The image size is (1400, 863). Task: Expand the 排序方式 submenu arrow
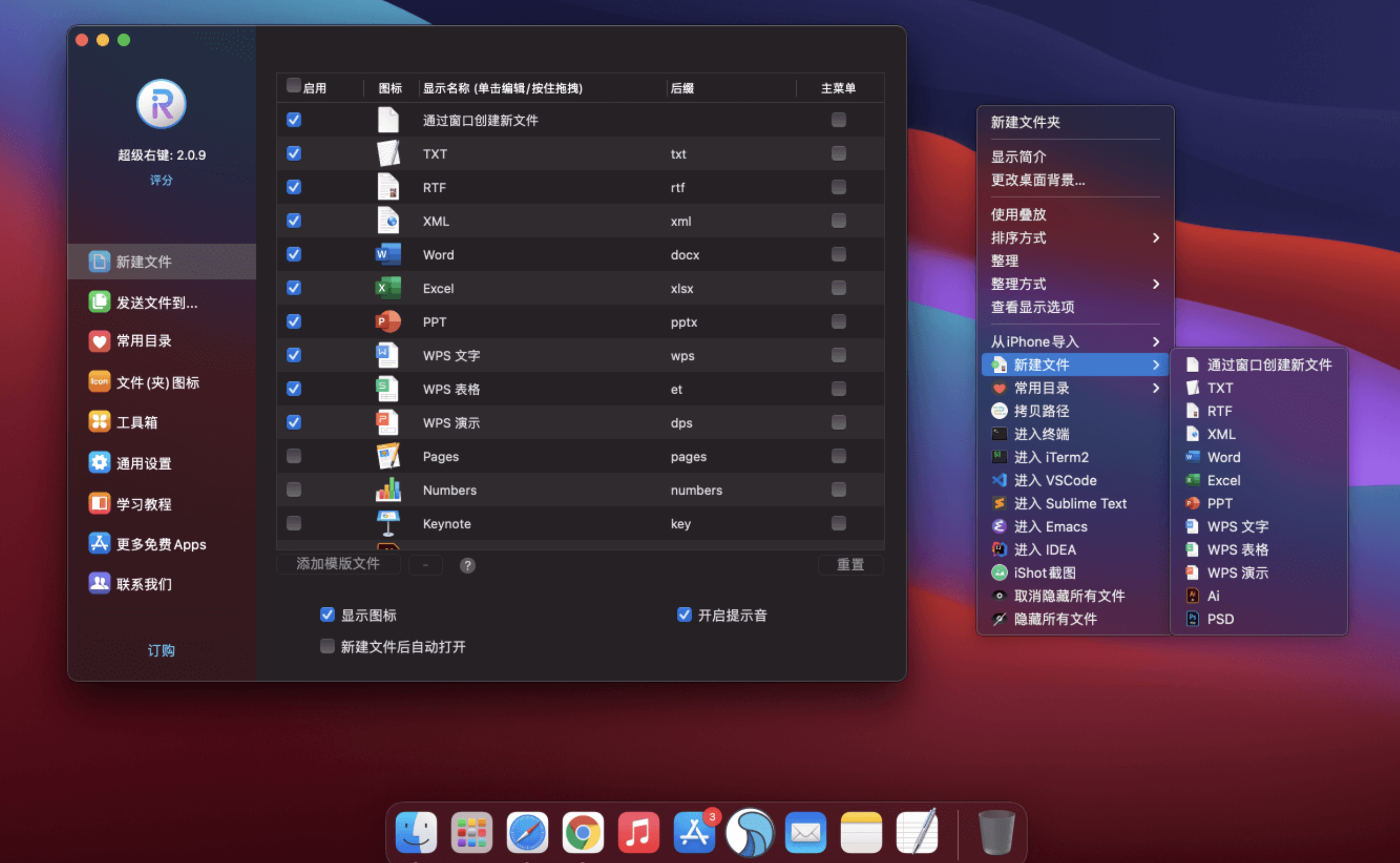pos(1155,238)
